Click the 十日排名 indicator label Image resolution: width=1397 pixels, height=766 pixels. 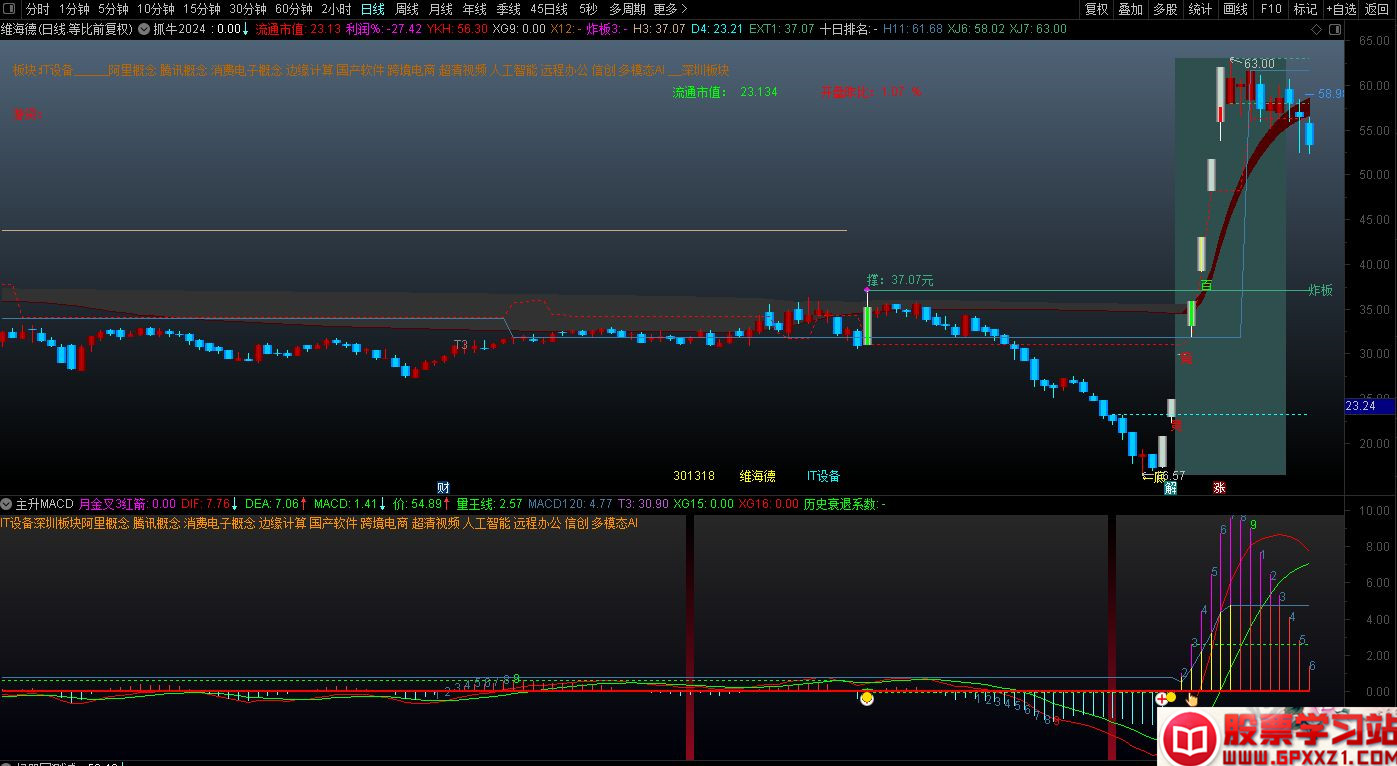(848, 29)
